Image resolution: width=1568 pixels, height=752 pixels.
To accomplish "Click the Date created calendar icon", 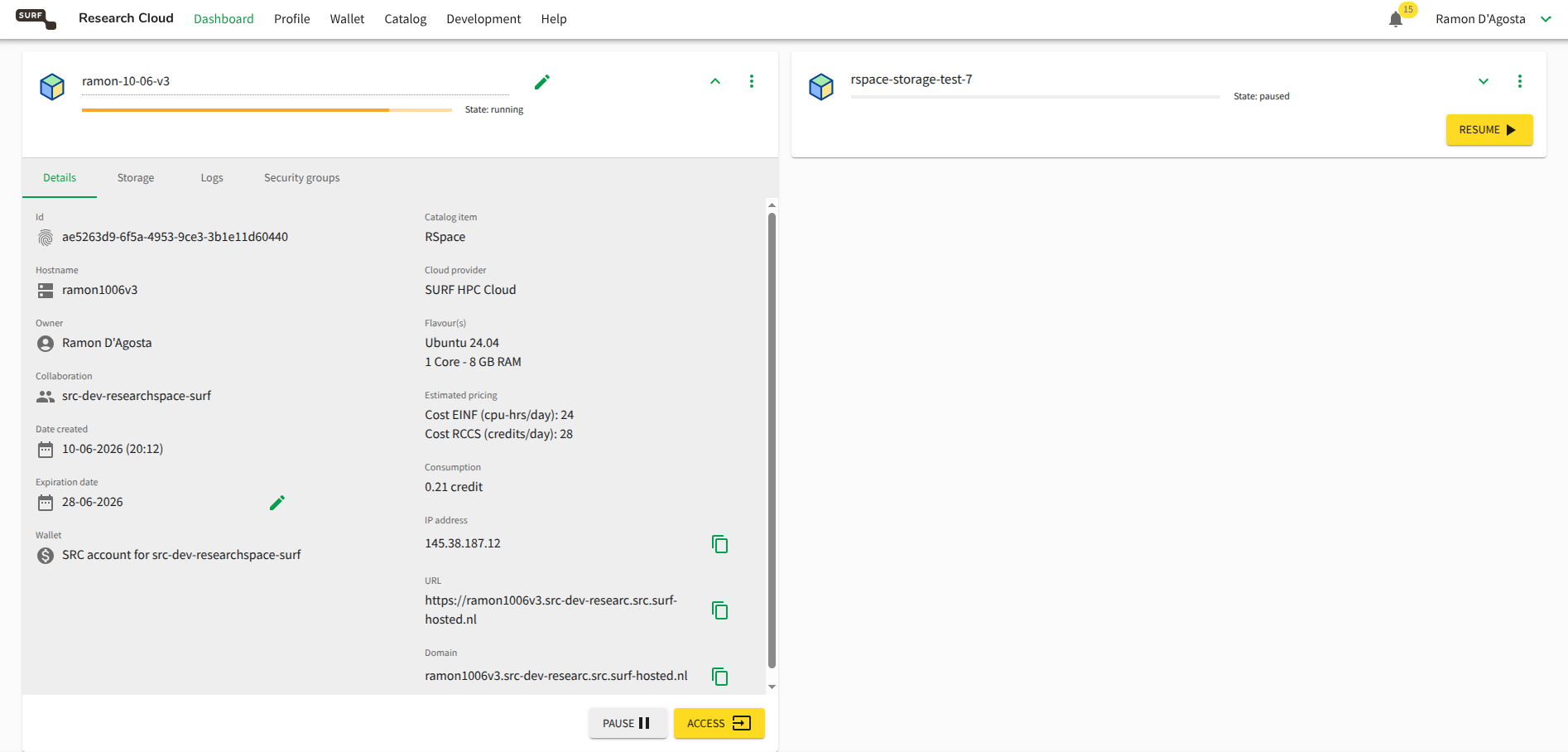I will 46,450.
